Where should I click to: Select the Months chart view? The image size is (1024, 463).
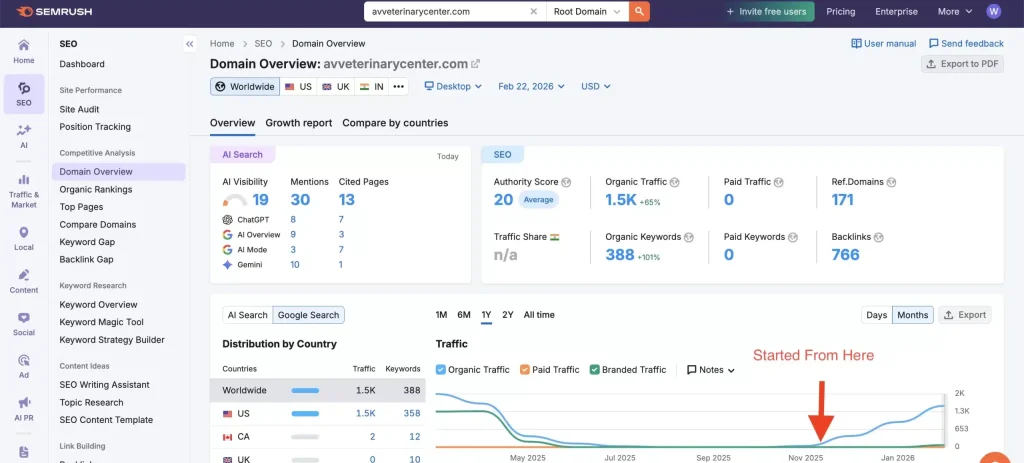click(912, 315)
